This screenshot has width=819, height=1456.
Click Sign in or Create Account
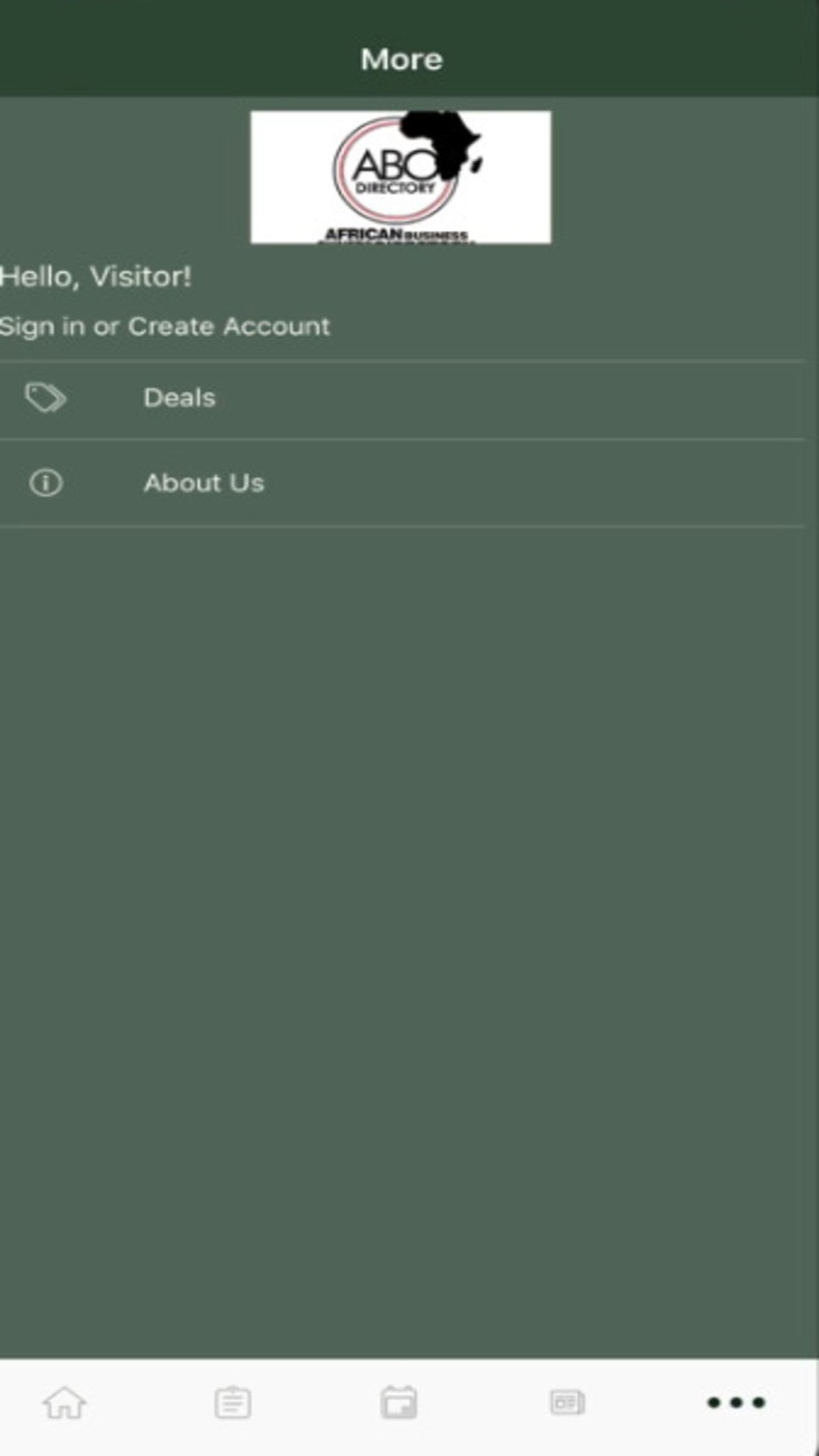click(165, 327)
